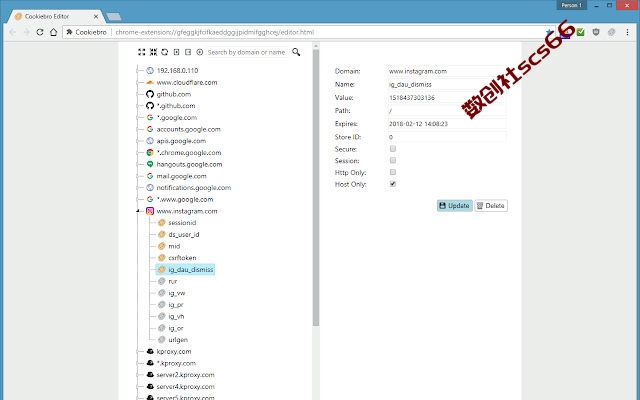Click the square-with-arrow toolbar icon beside search
This screenshot has width=640, height=400.
[x=188, y=52]
